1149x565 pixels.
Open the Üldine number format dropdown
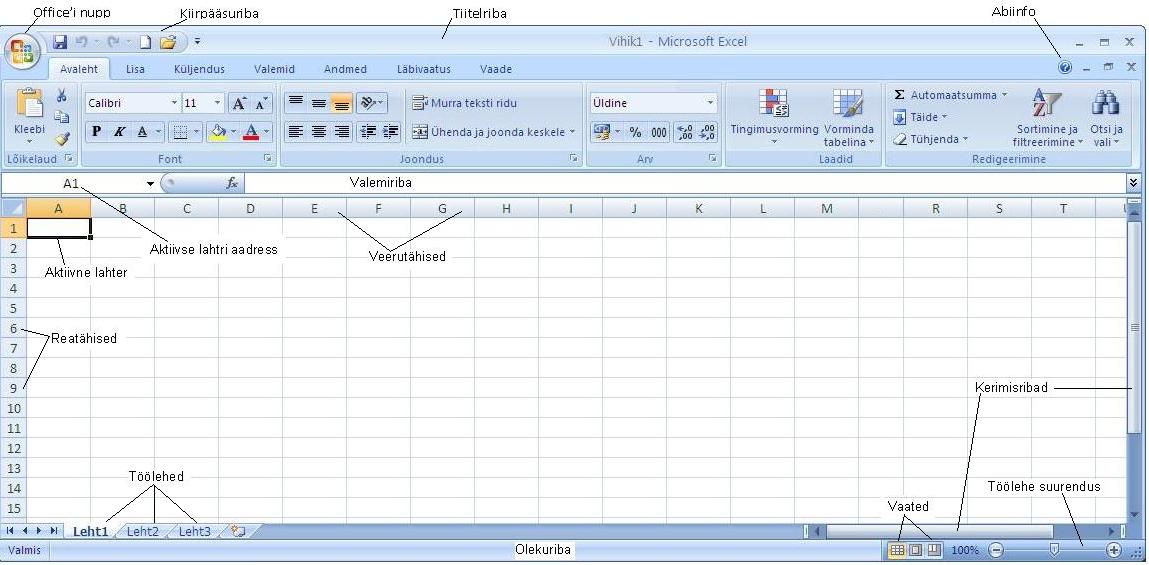[x=710, y=103]
